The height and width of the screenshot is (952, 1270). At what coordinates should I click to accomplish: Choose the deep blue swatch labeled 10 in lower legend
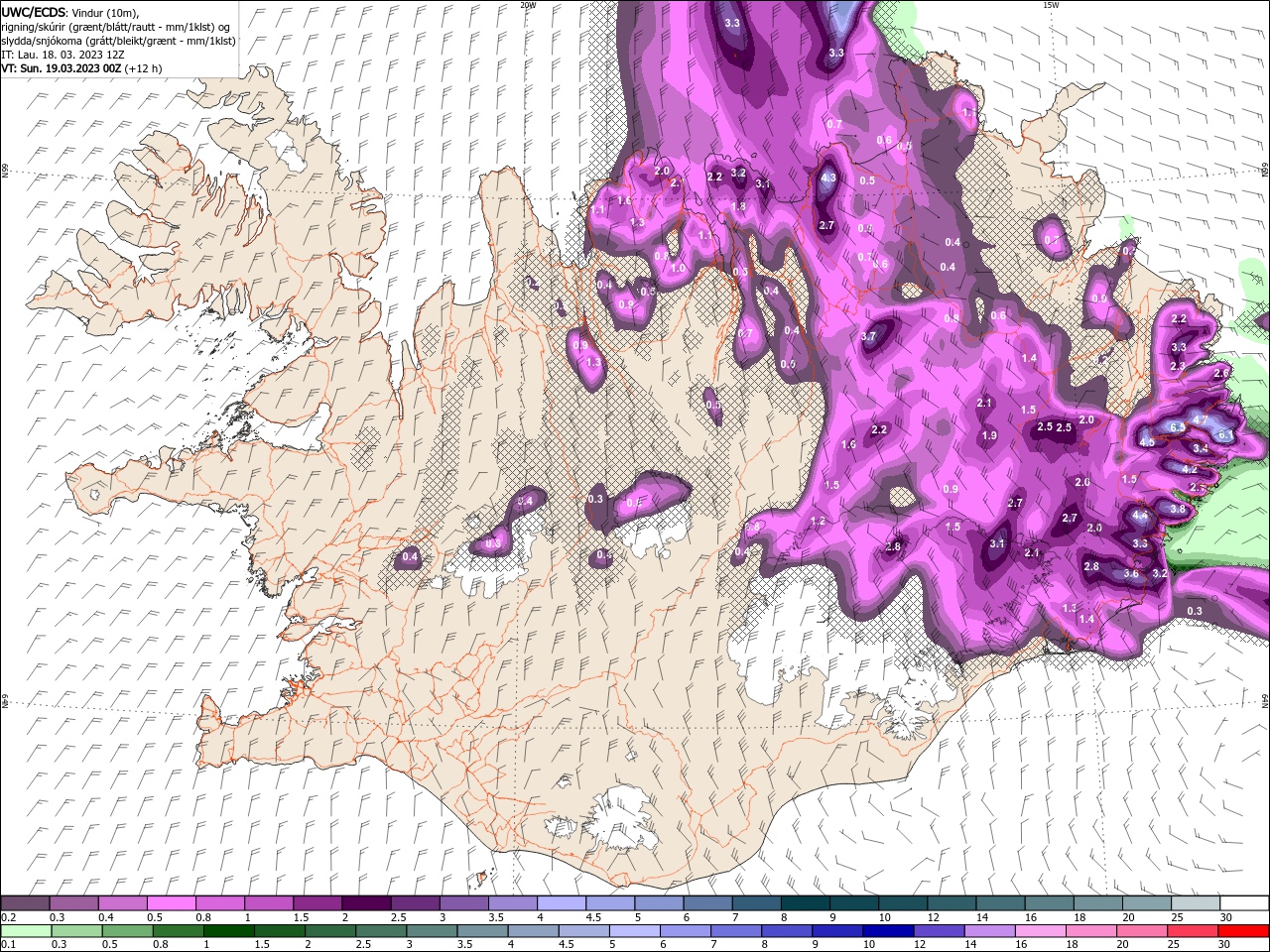[889, 930]
